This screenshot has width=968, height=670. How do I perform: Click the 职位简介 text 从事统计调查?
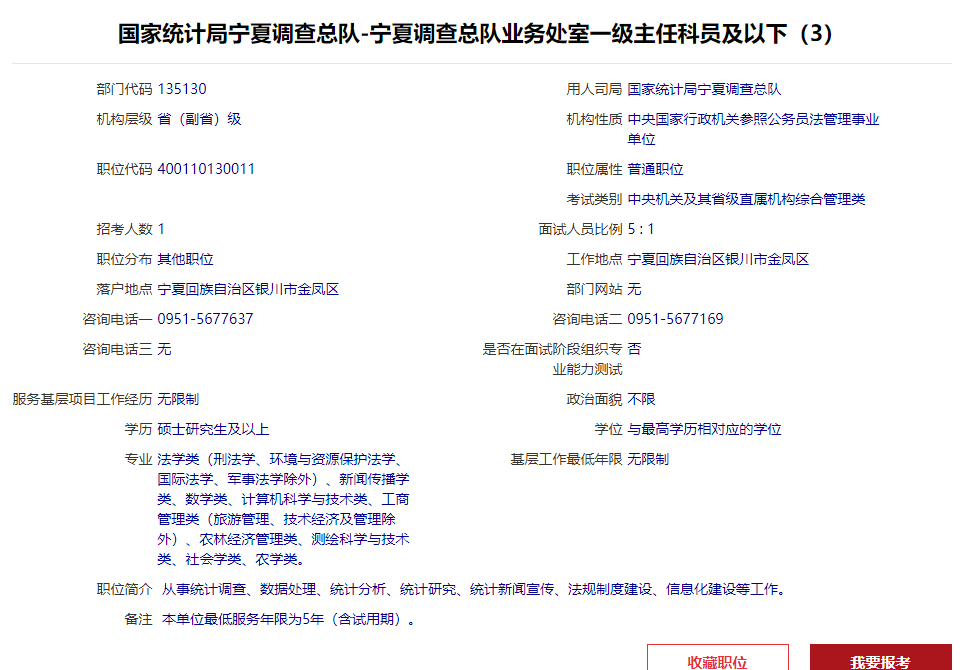475,590
